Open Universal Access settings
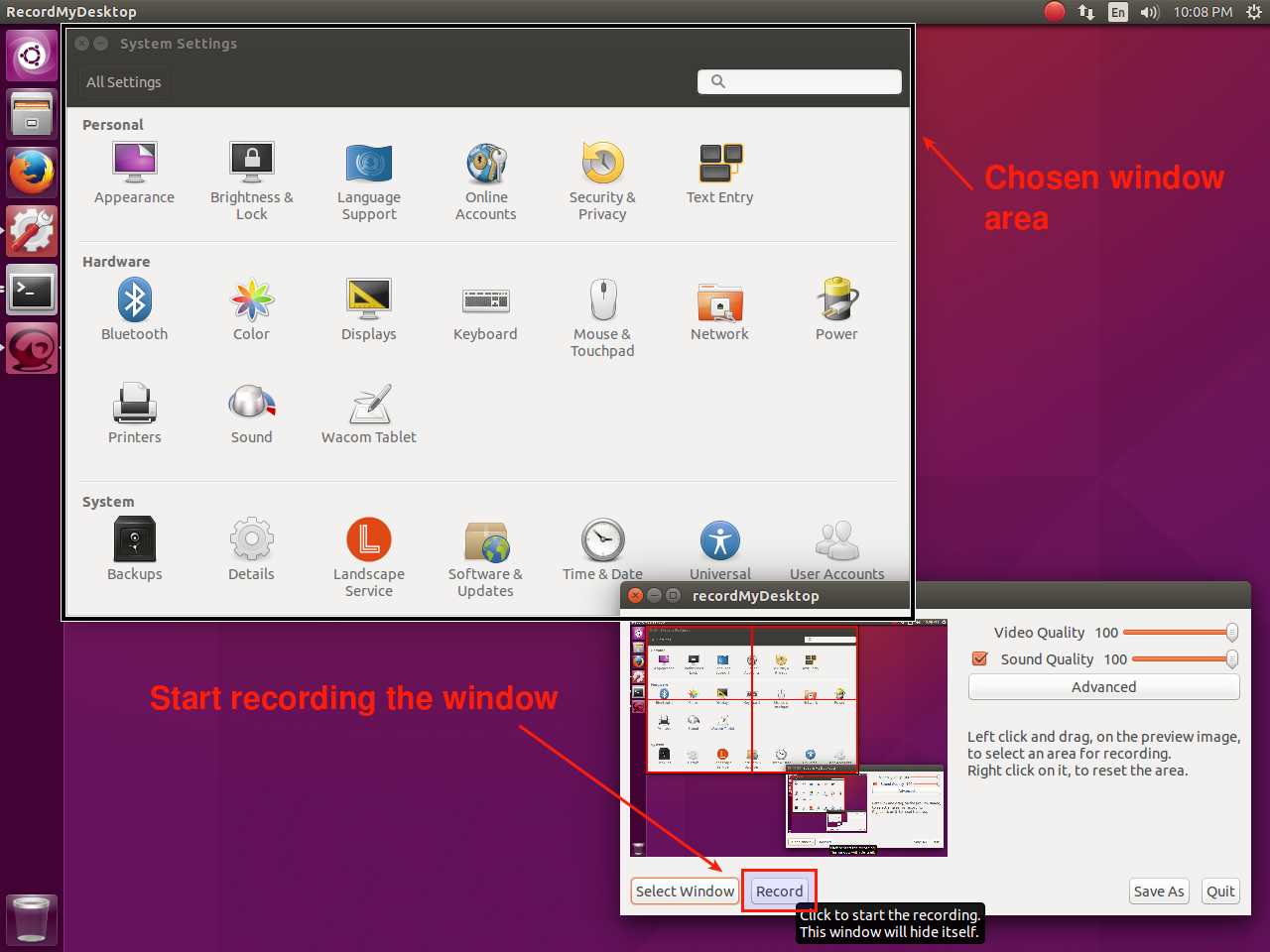This screenshot has height=952, width=1270. pyautogui.click(x=719, y=549)
